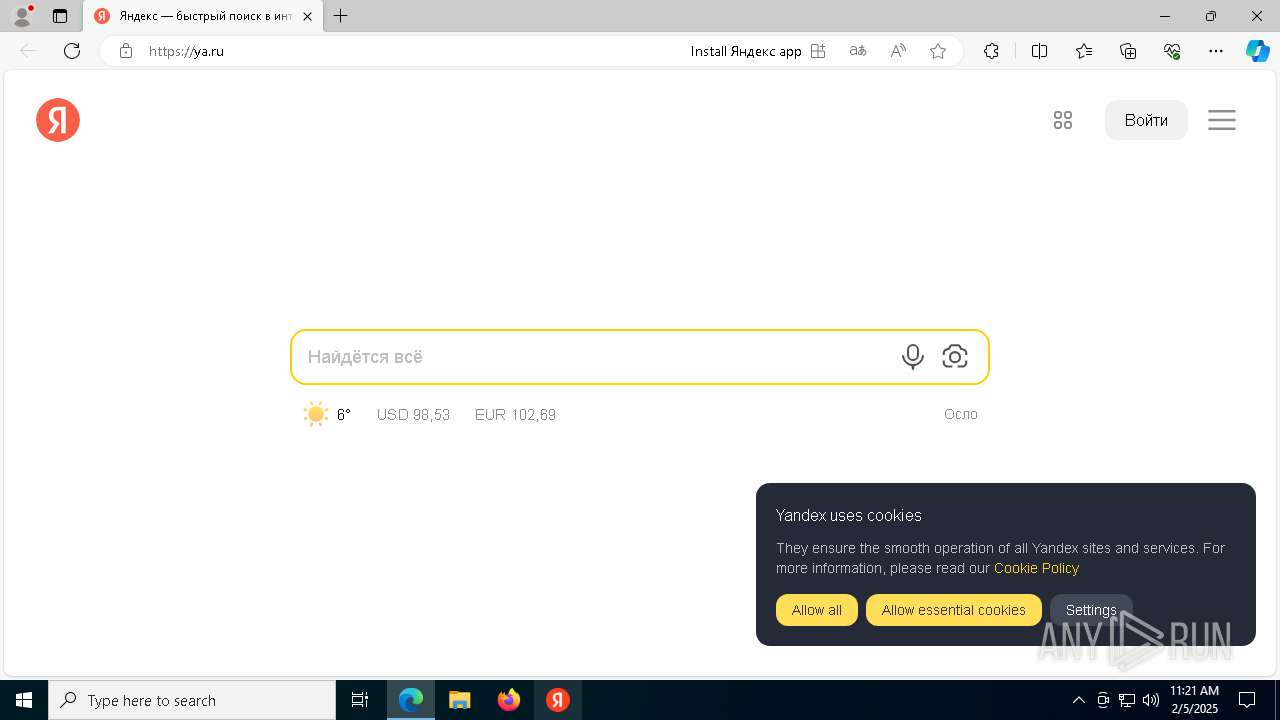Viewport: 1280px width, 720px height.
Task: Open a new tab with plus button
Action: point(341,16)
